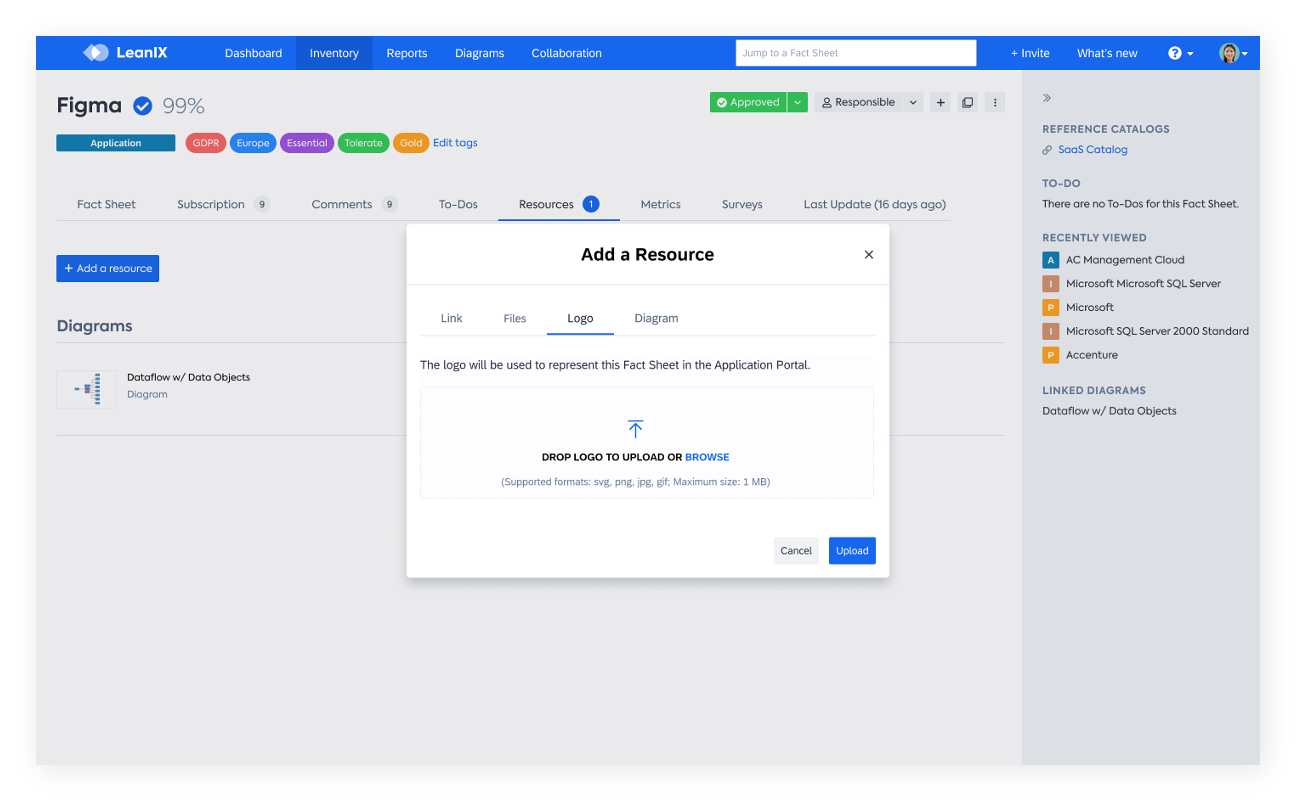Image resolution: width=1306 pixels, height=810 pixels.
Task: Expand the Responsible dropdown arrow
Action: click(913, 102)
